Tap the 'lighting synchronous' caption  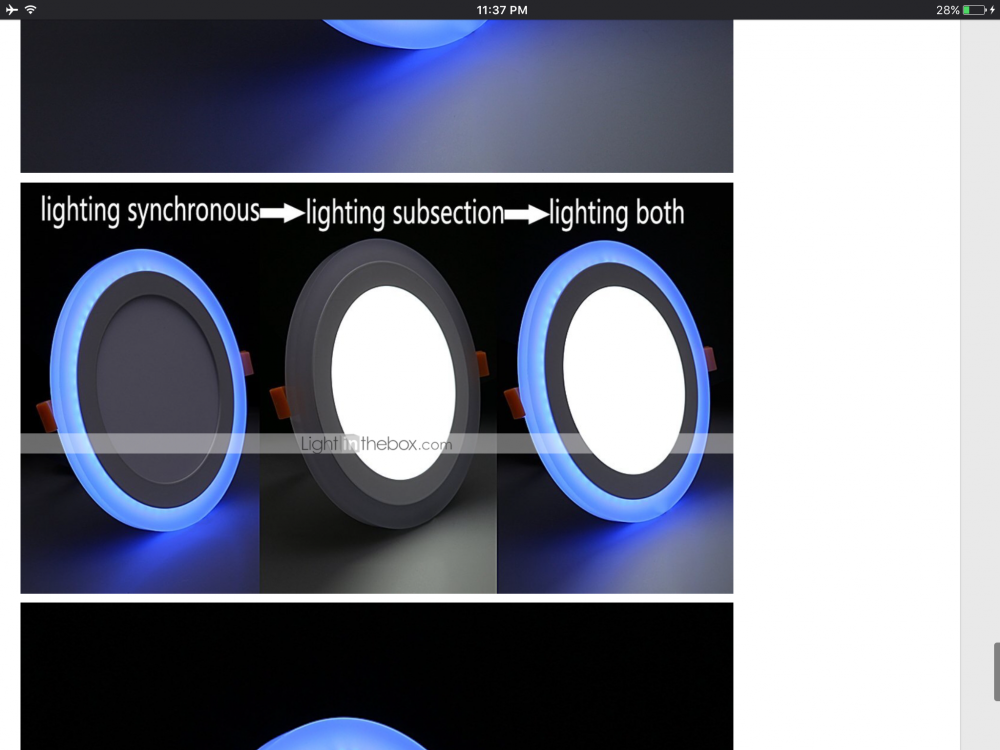[150, 210]
